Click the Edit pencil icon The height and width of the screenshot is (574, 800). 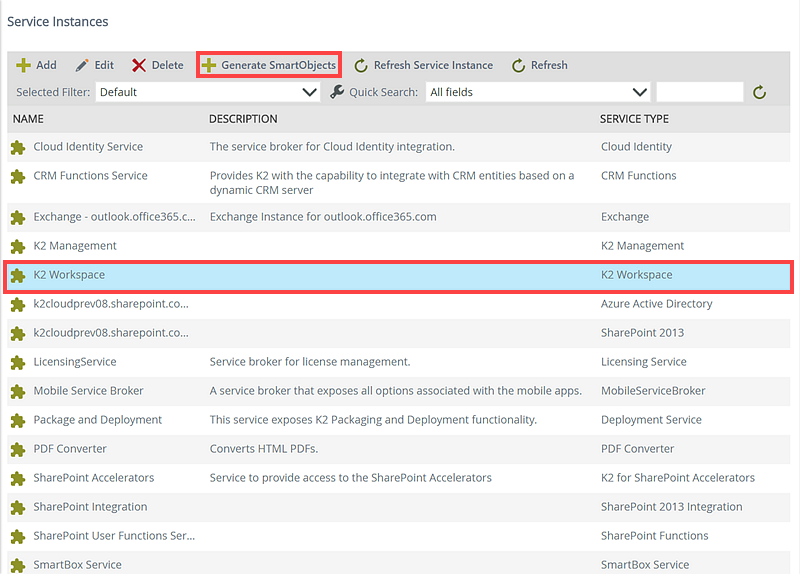pyautogui.click(x=82, y=65)
